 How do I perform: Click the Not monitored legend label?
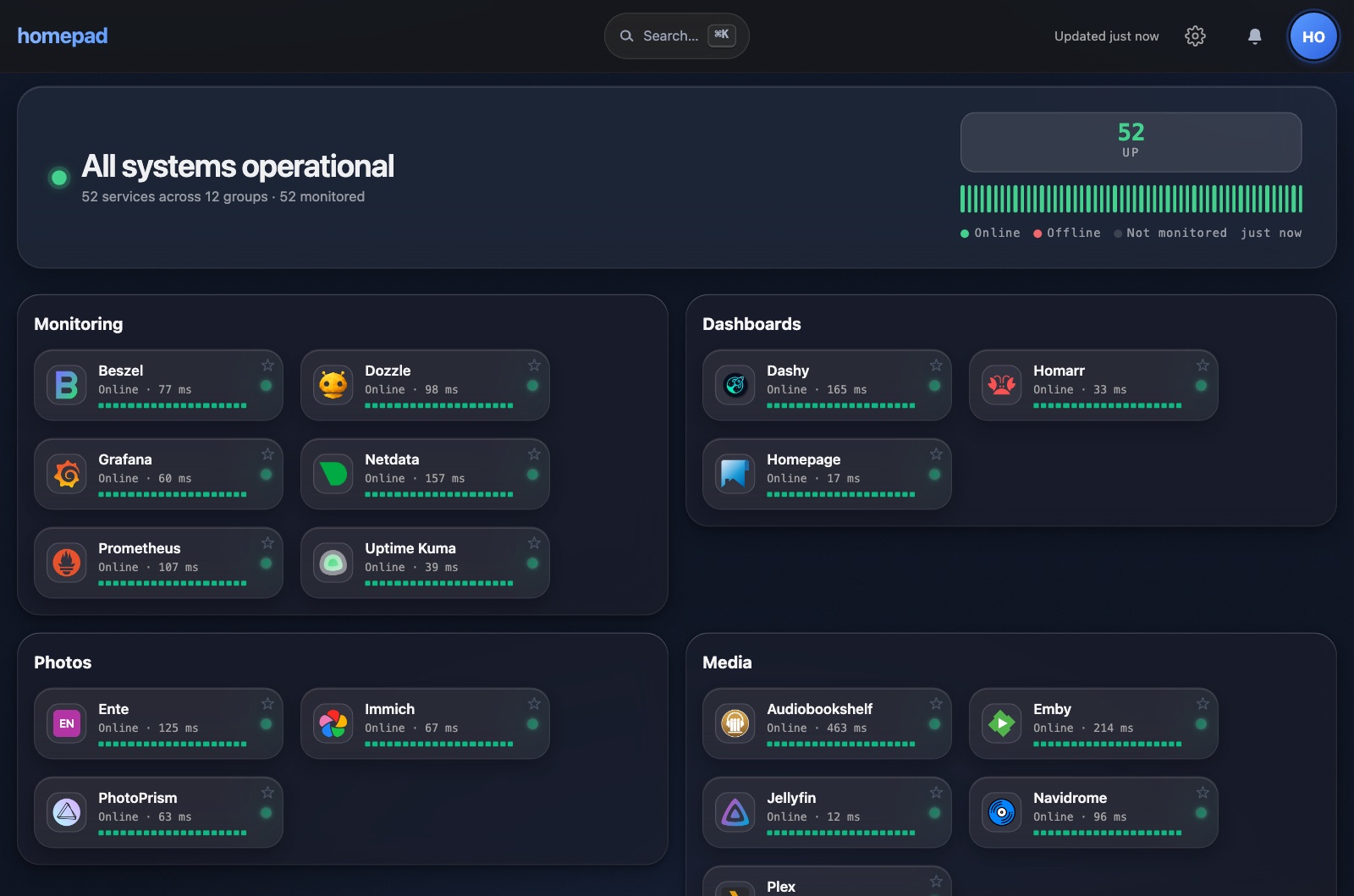point(1176,233)
